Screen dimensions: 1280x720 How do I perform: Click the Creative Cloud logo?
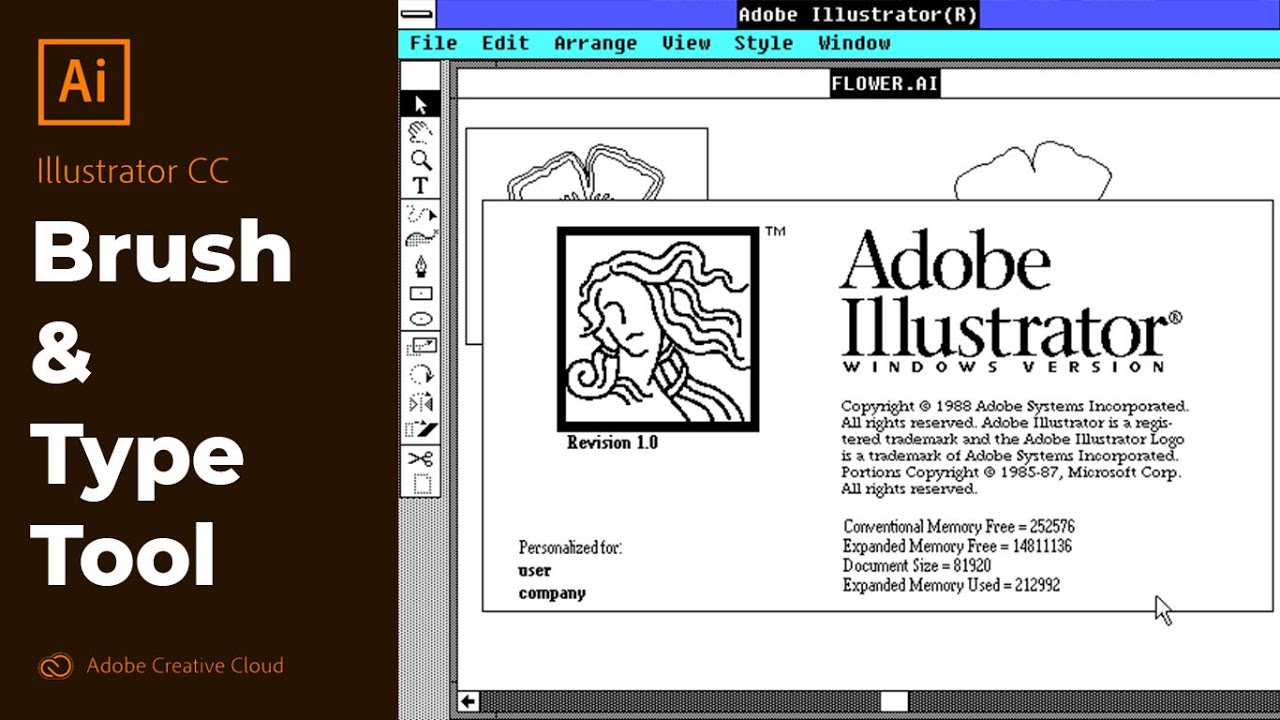55,666
